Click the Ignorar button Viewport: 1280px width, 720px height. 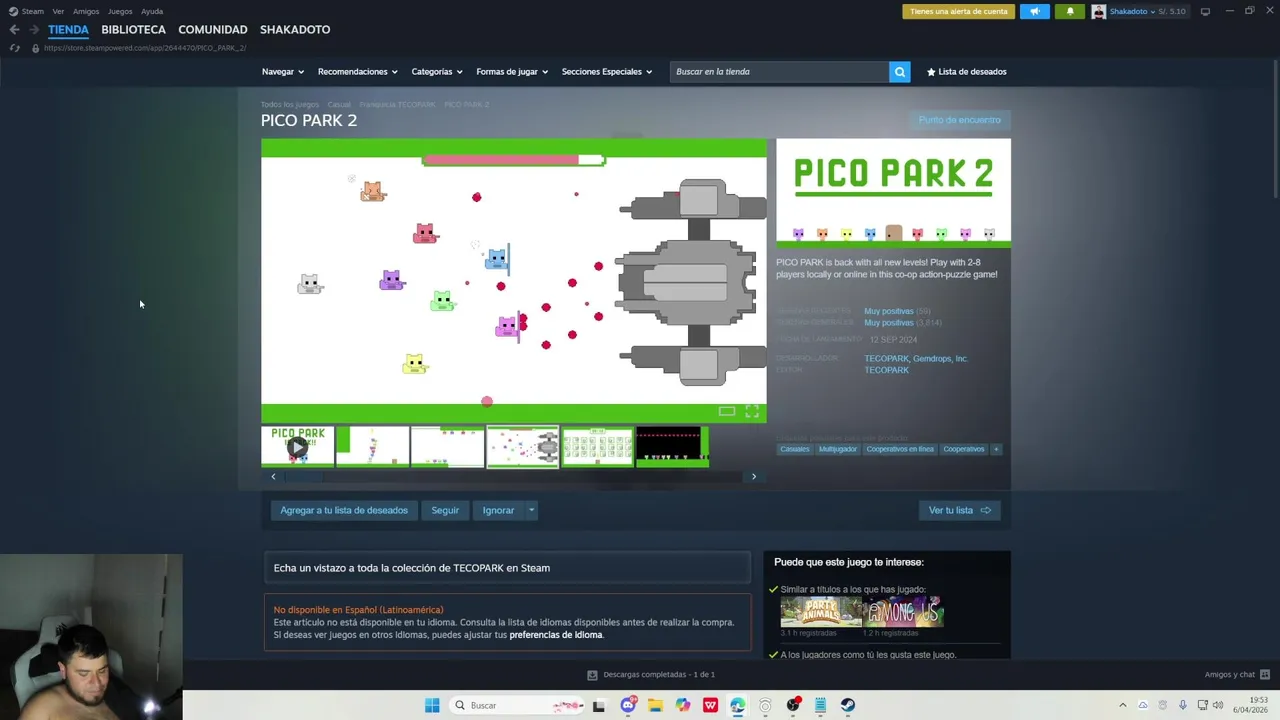point(498,510)
